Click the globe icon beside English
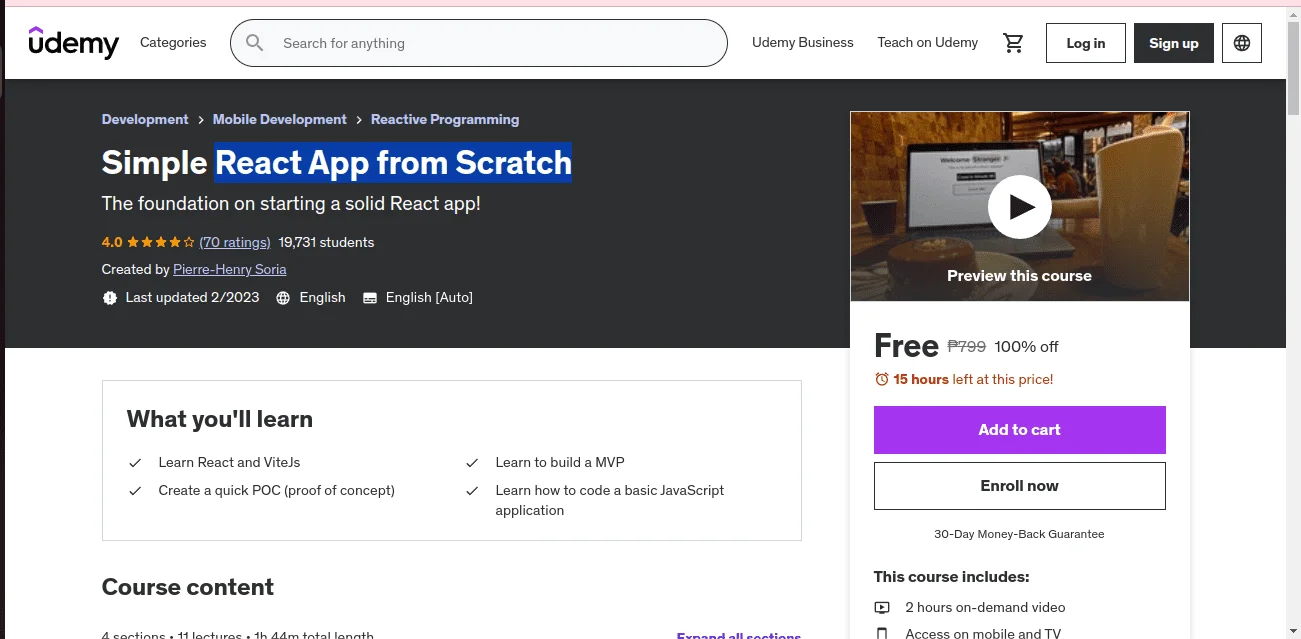 283,298
